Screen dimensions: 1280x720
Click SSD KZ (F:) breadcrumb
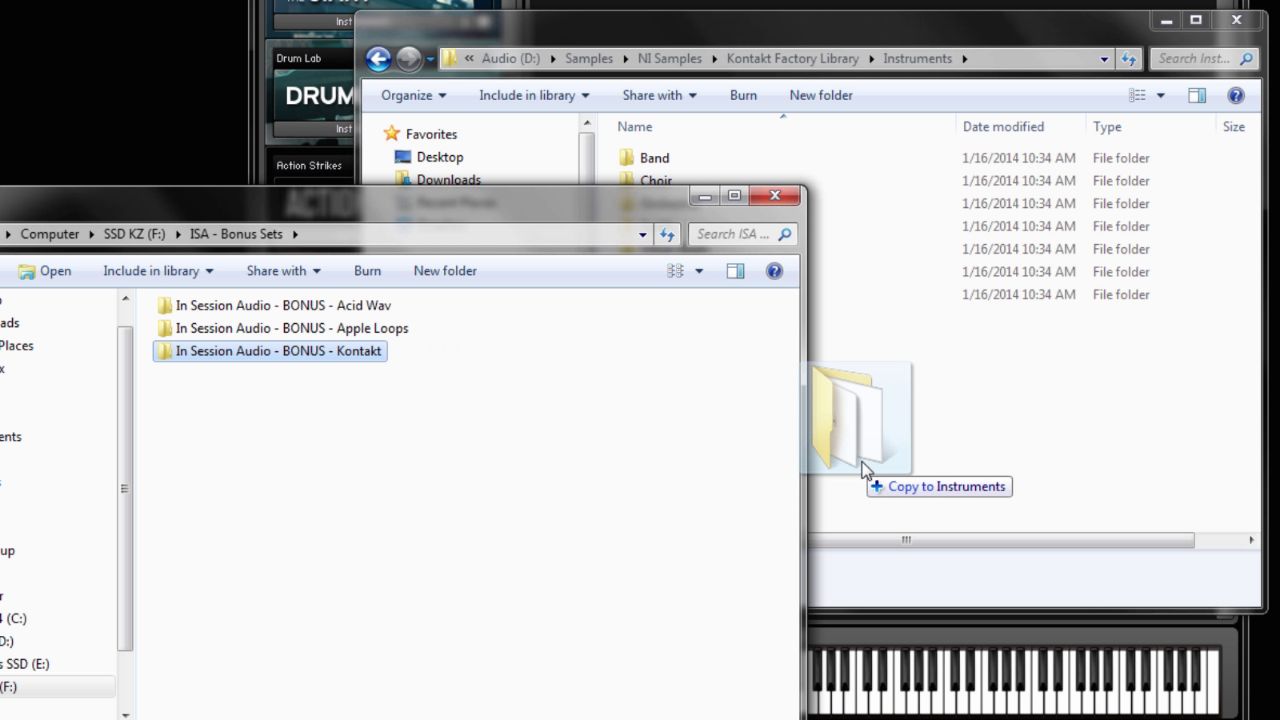134,234
